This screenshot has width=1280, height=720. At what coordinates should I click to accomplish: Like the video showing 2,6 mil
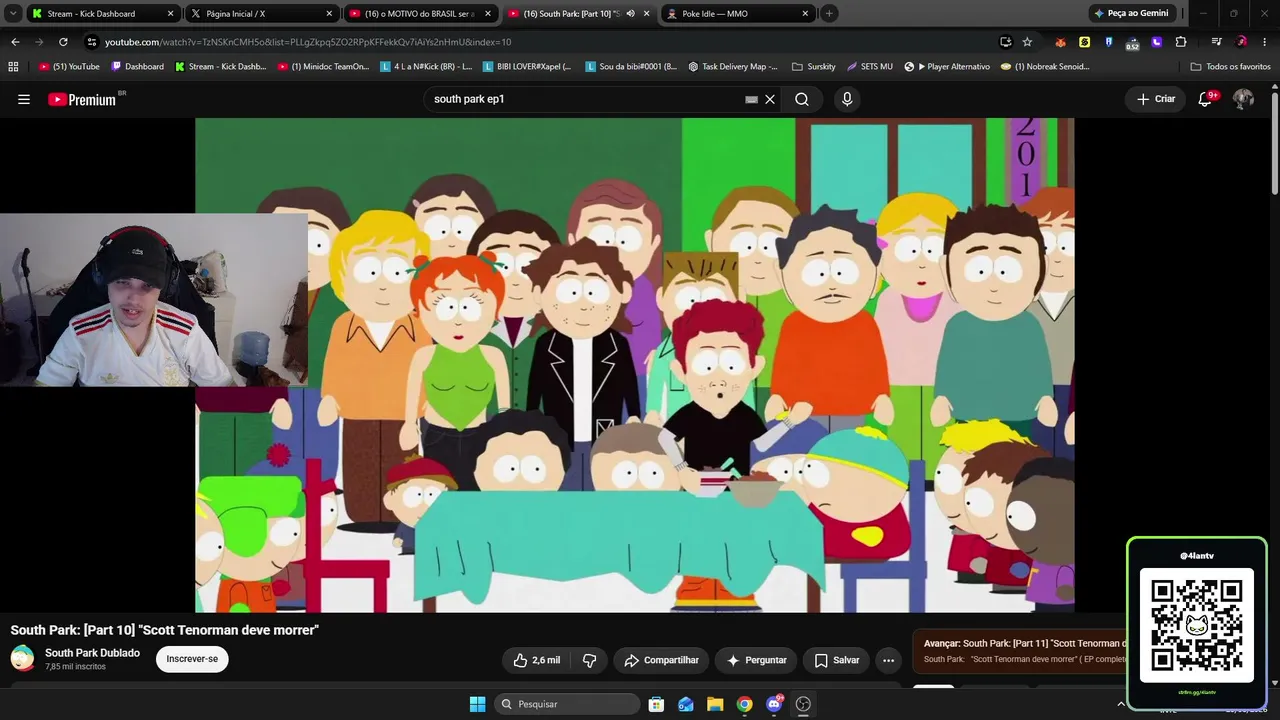[536, 660]
